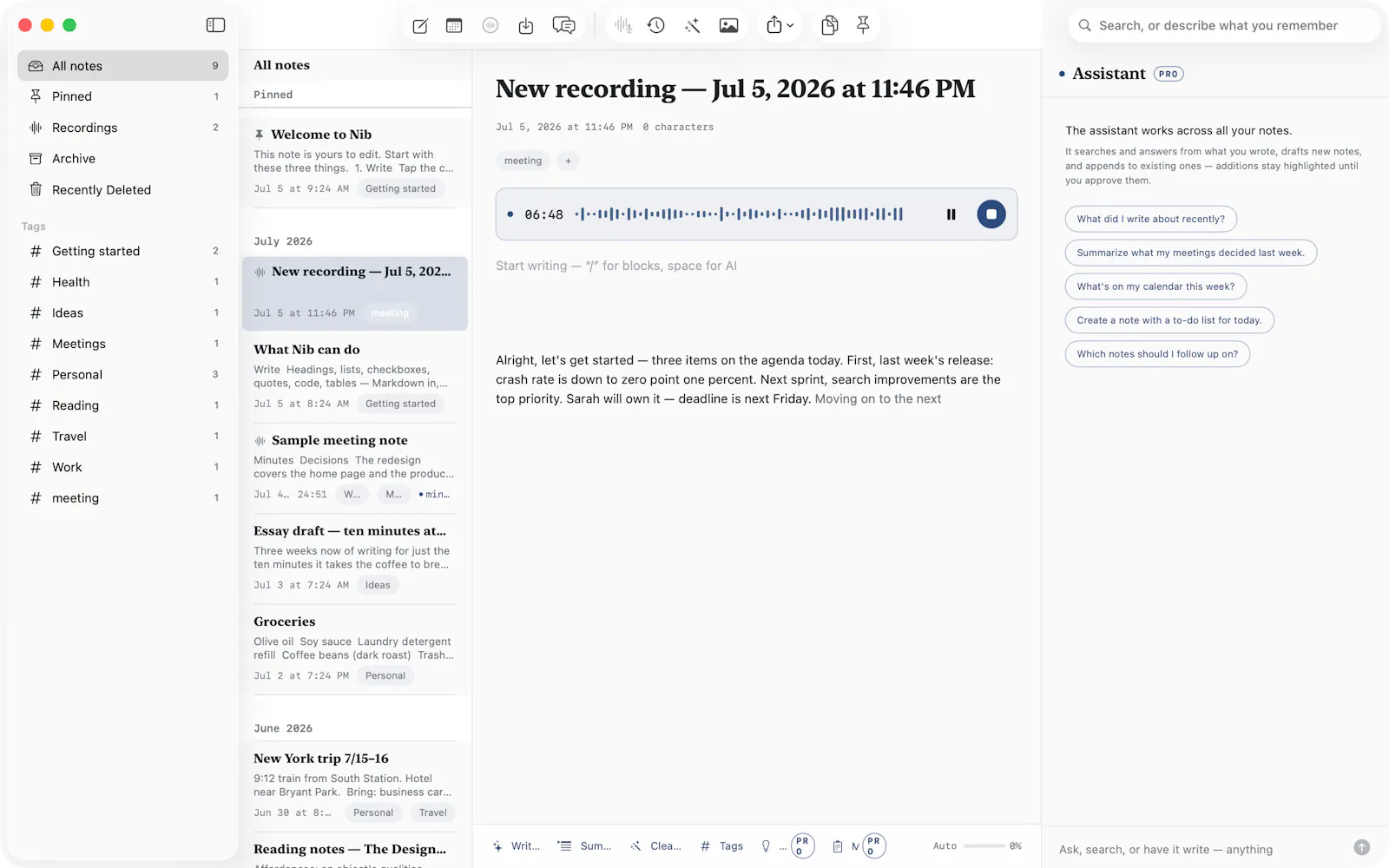Click 'What did I write about recently?' suggestion
Screen dimensions: 1389x868
(1151, 219)
